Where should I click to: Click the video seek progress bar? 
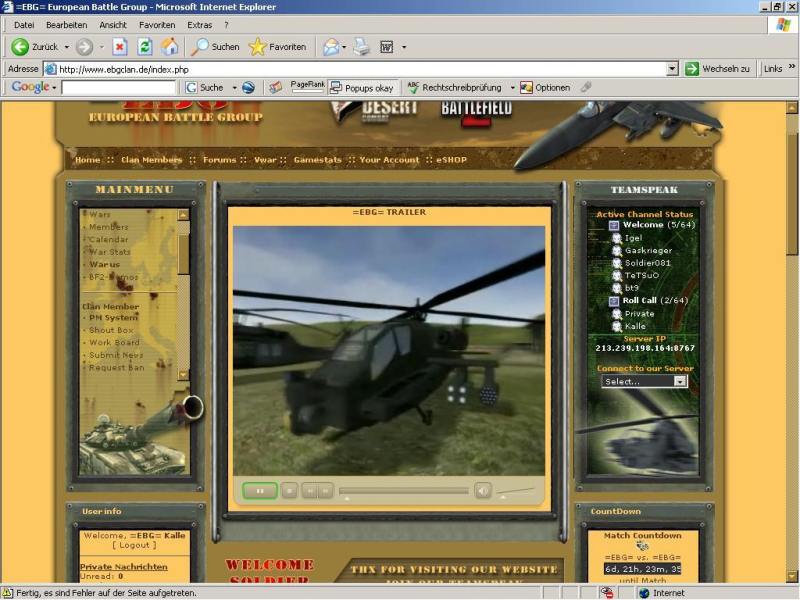(x=403, y=491)
